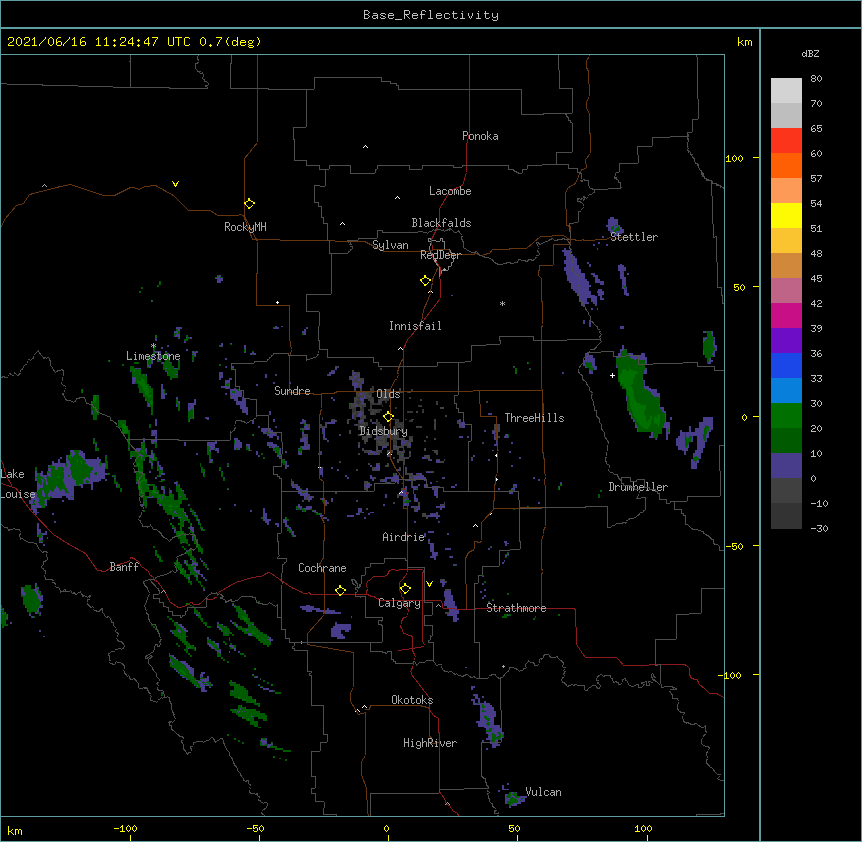This screenshot has width=862, height=842.
Task: Click the Innisfail city label
Action: pos(415,326)
